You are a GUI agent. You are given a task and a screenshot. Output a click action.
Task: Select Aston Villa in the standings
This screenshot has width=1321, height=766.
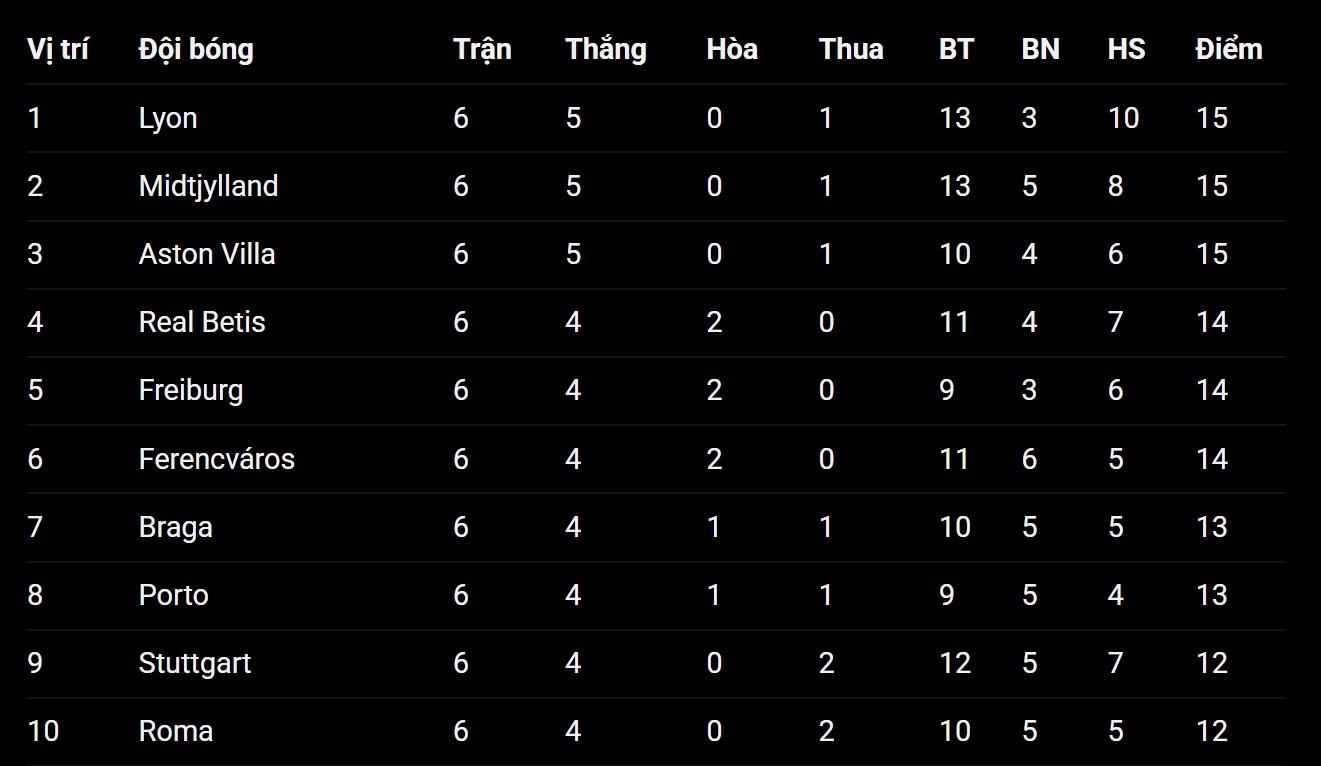(207, 254)
